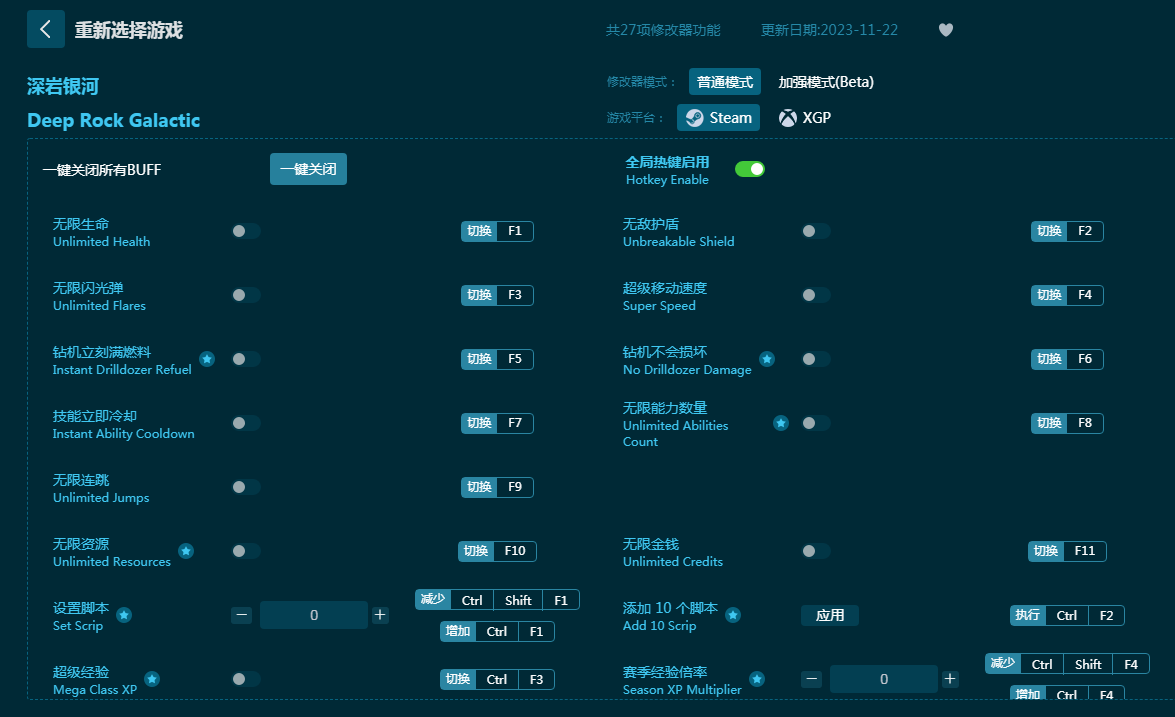Image resolution: width=1175 pixels, height=717 pixels.
Task: Select the XGP platform tab
Action: click(805, 118)
